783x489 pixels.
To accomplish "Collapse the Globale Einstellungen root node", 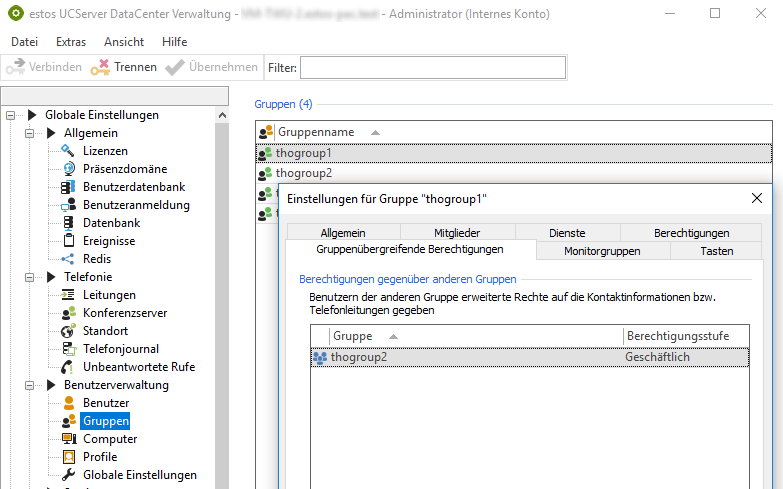I will (11, 115).
